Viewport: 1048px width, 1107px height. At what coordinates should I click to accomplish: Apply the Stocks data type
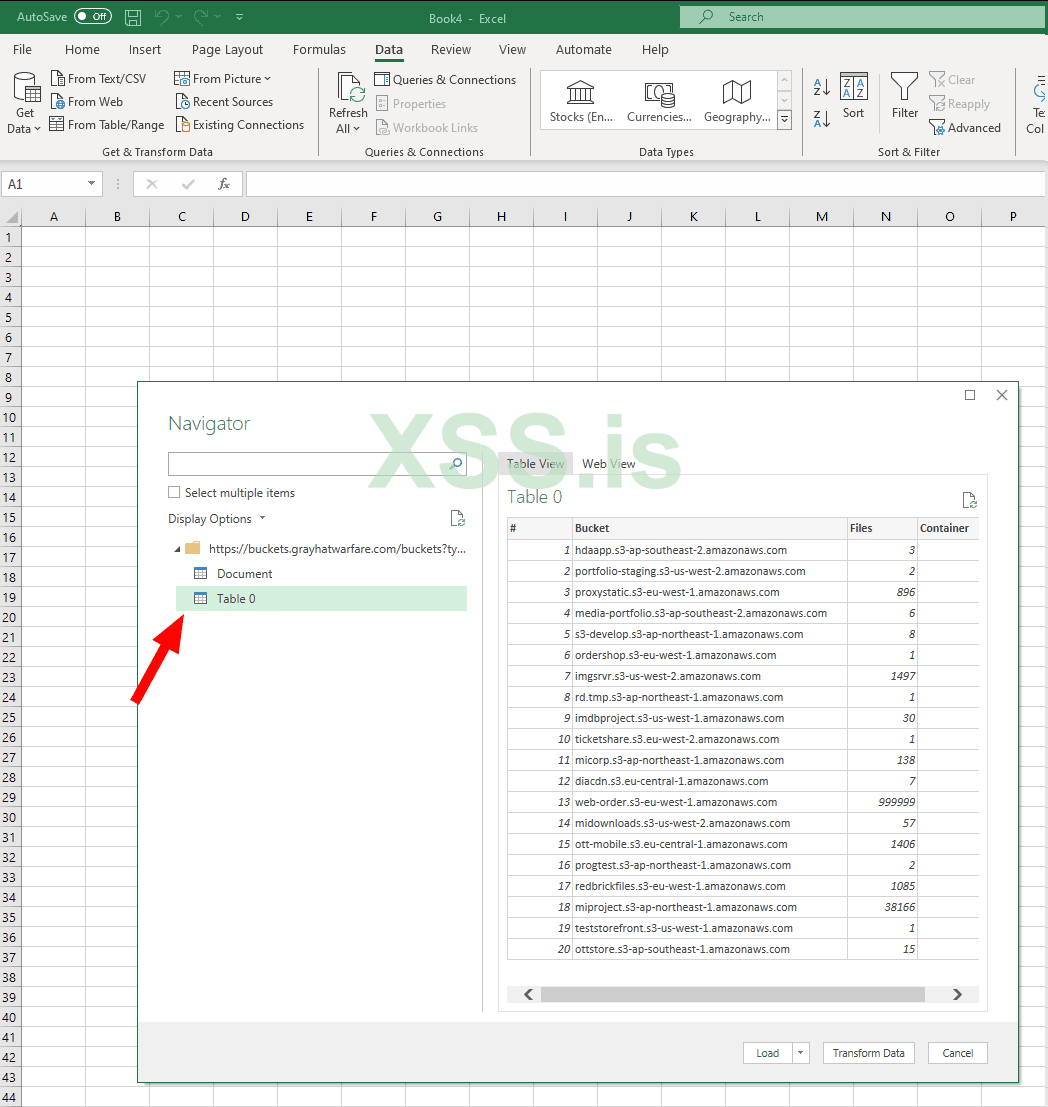point(581,98)
